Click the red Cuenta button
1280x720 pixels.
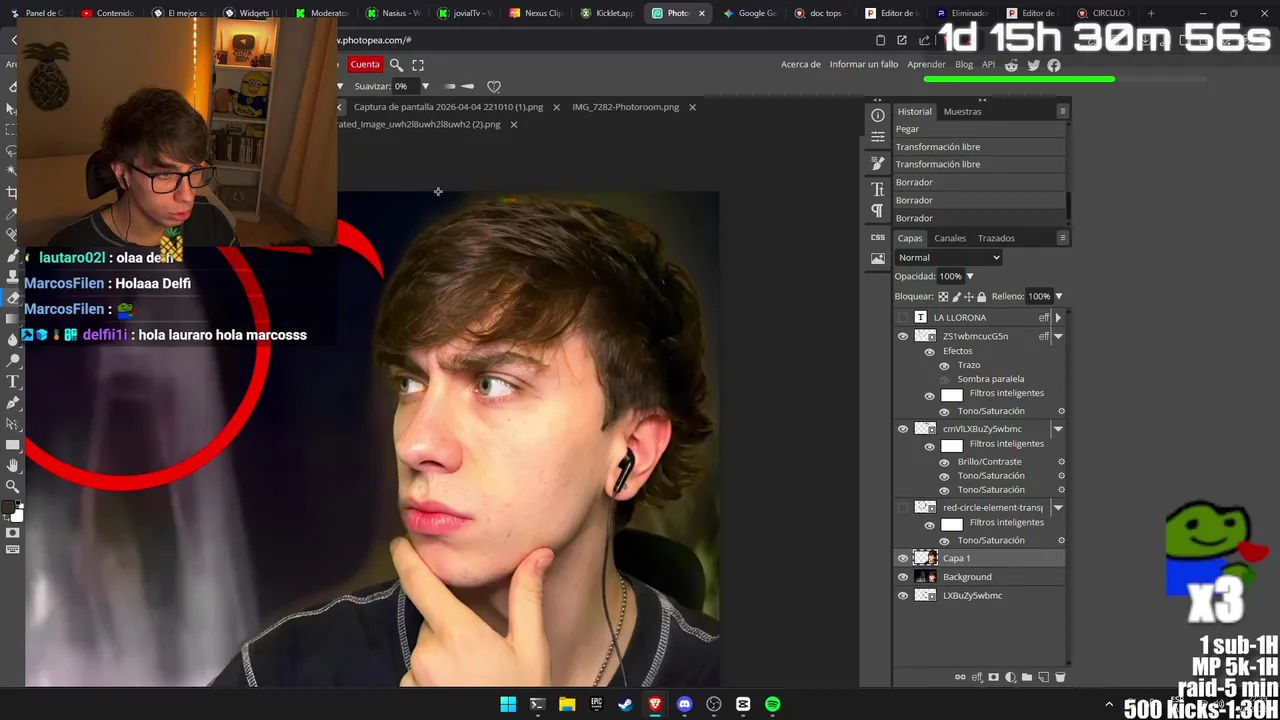click(x=365, y=65)
